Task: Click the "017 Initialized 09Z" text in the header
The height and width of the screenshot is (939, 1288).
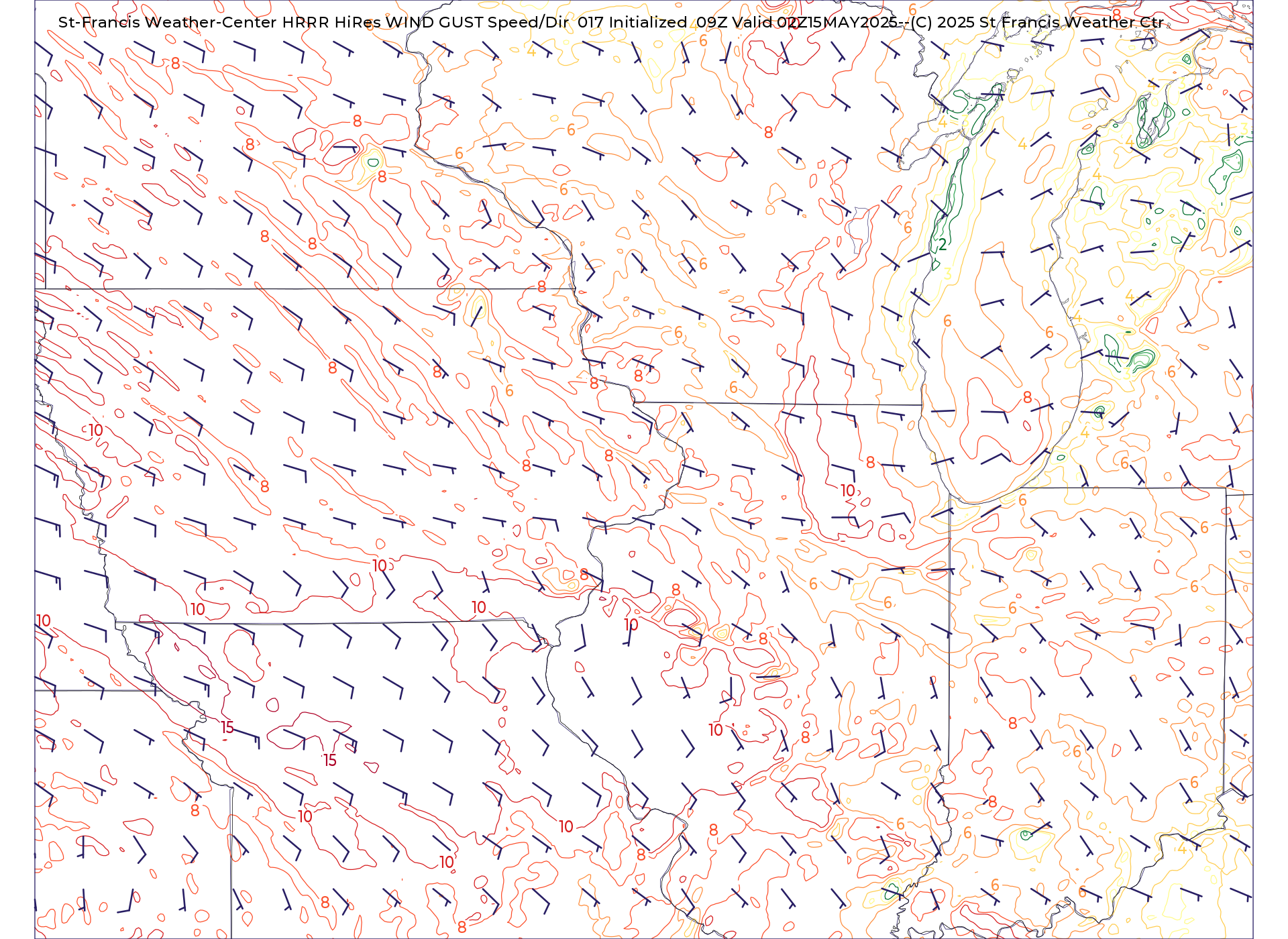Action: coord(653,22)
